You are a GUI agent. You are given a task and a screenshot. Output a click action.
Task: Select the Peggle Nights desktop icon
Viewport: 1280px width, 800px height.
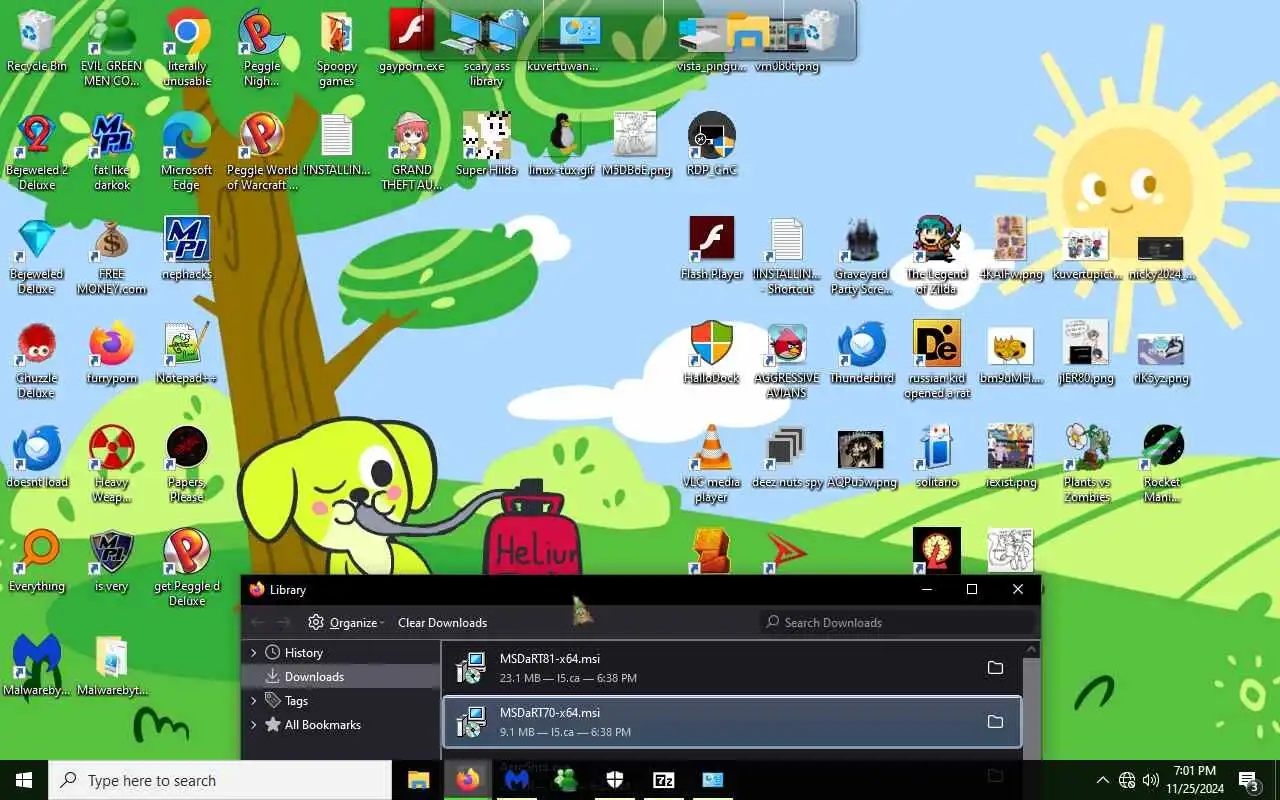(261, 48)
